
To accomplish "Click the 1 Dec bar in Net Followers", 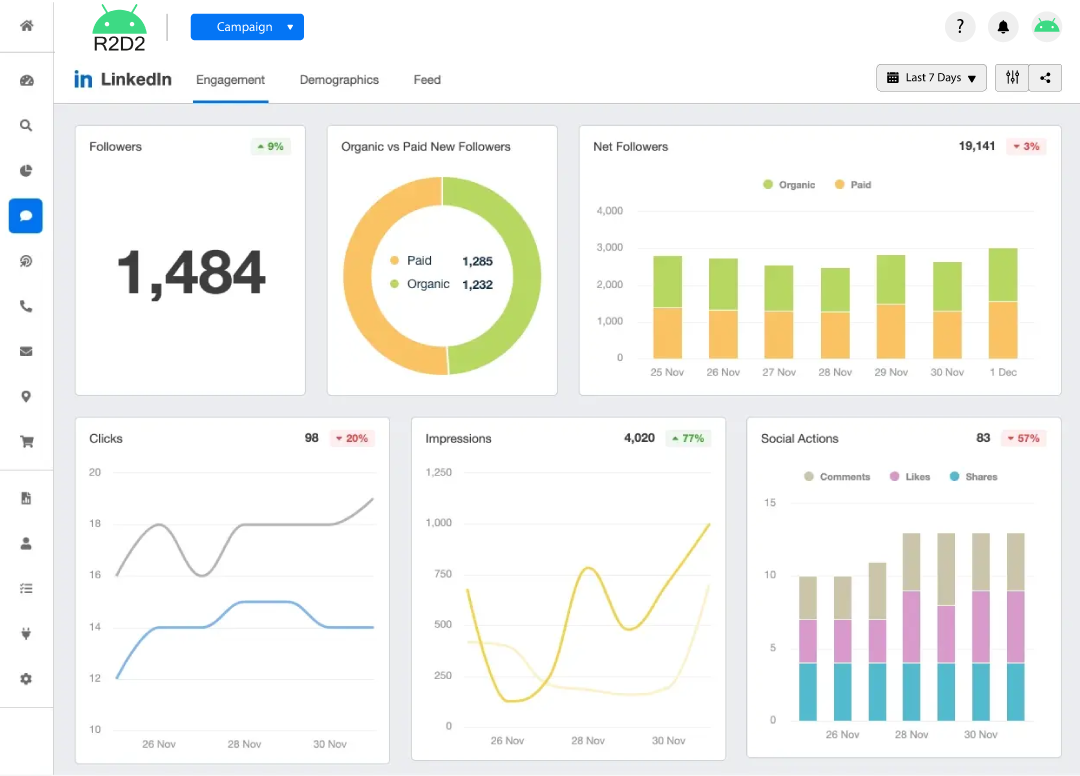I will (x=1002, y=303).
